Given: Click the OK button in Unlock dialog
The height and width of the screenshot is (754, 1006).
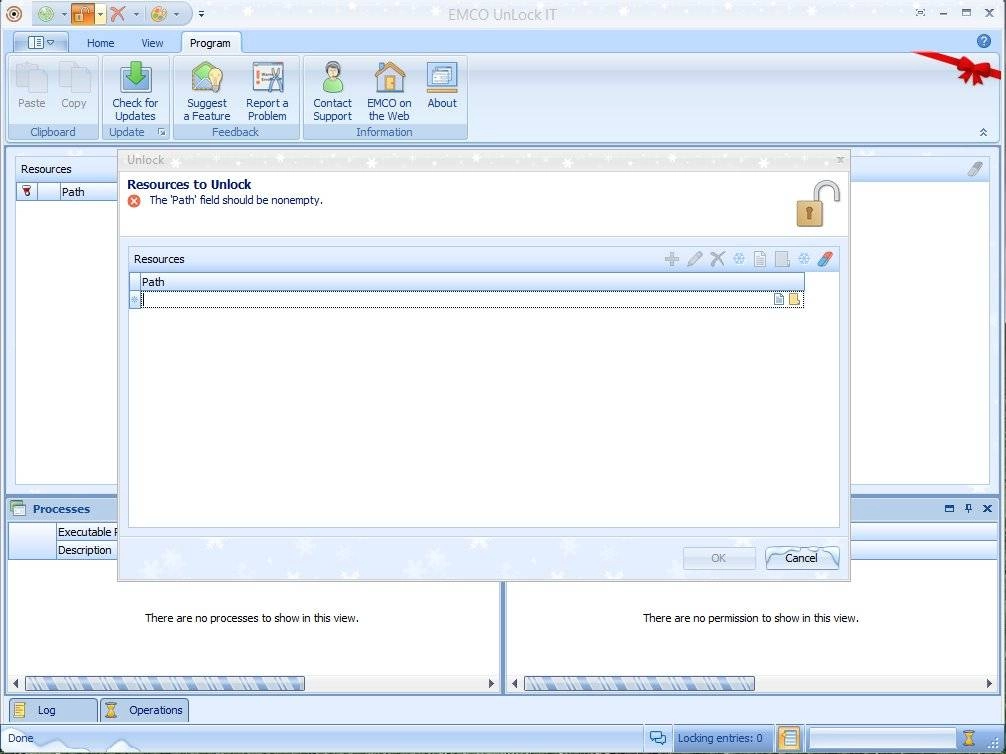Looking at the screenshot, I should tap(719, 558).
